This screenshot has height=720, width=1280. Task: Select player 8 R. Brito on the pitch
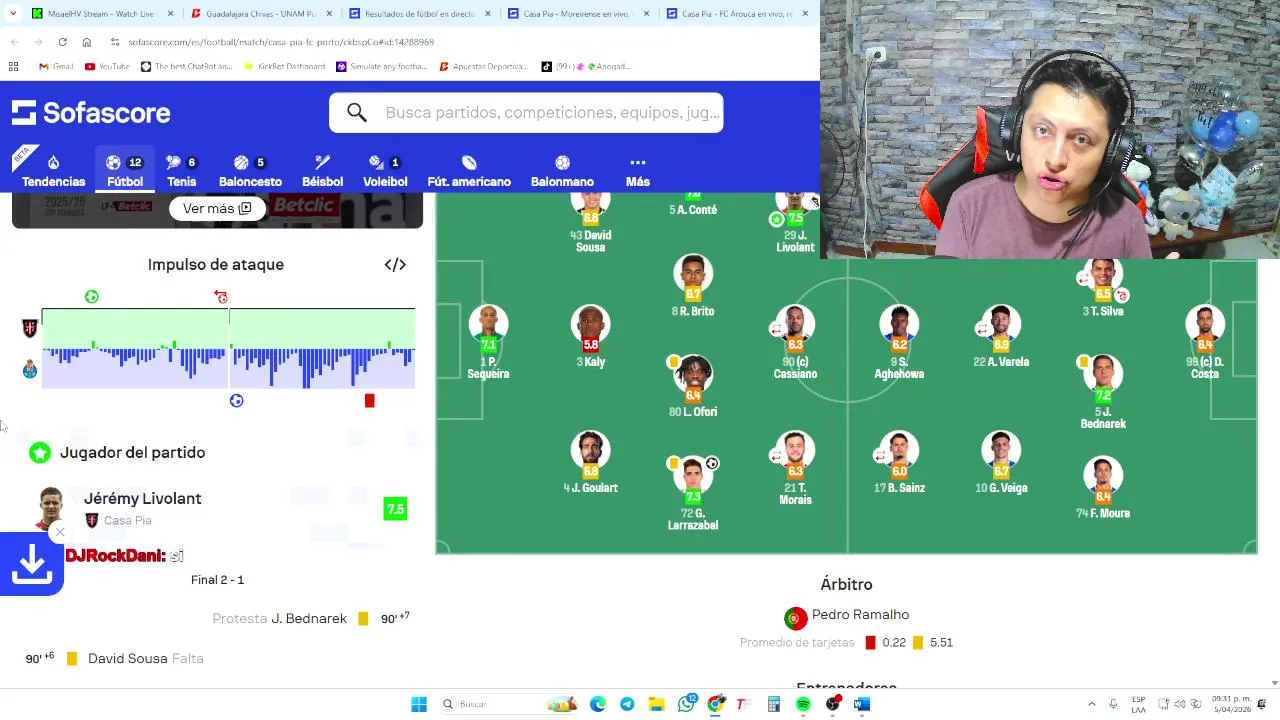[x=693, y=285]
